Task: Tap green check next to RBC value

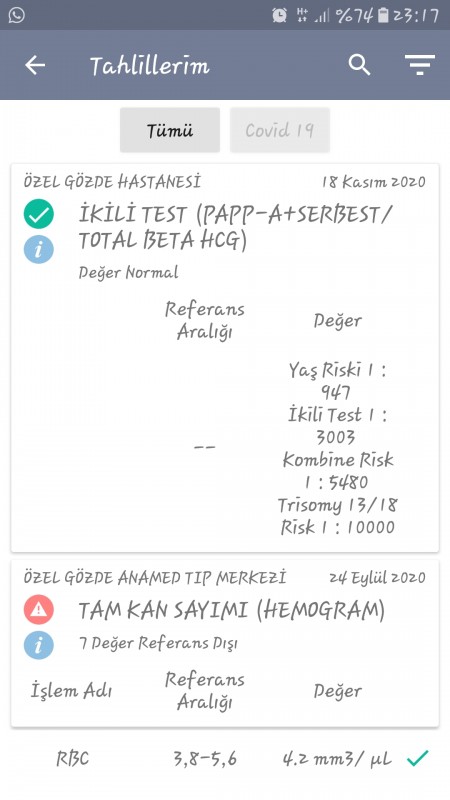Action: (417, 759)
